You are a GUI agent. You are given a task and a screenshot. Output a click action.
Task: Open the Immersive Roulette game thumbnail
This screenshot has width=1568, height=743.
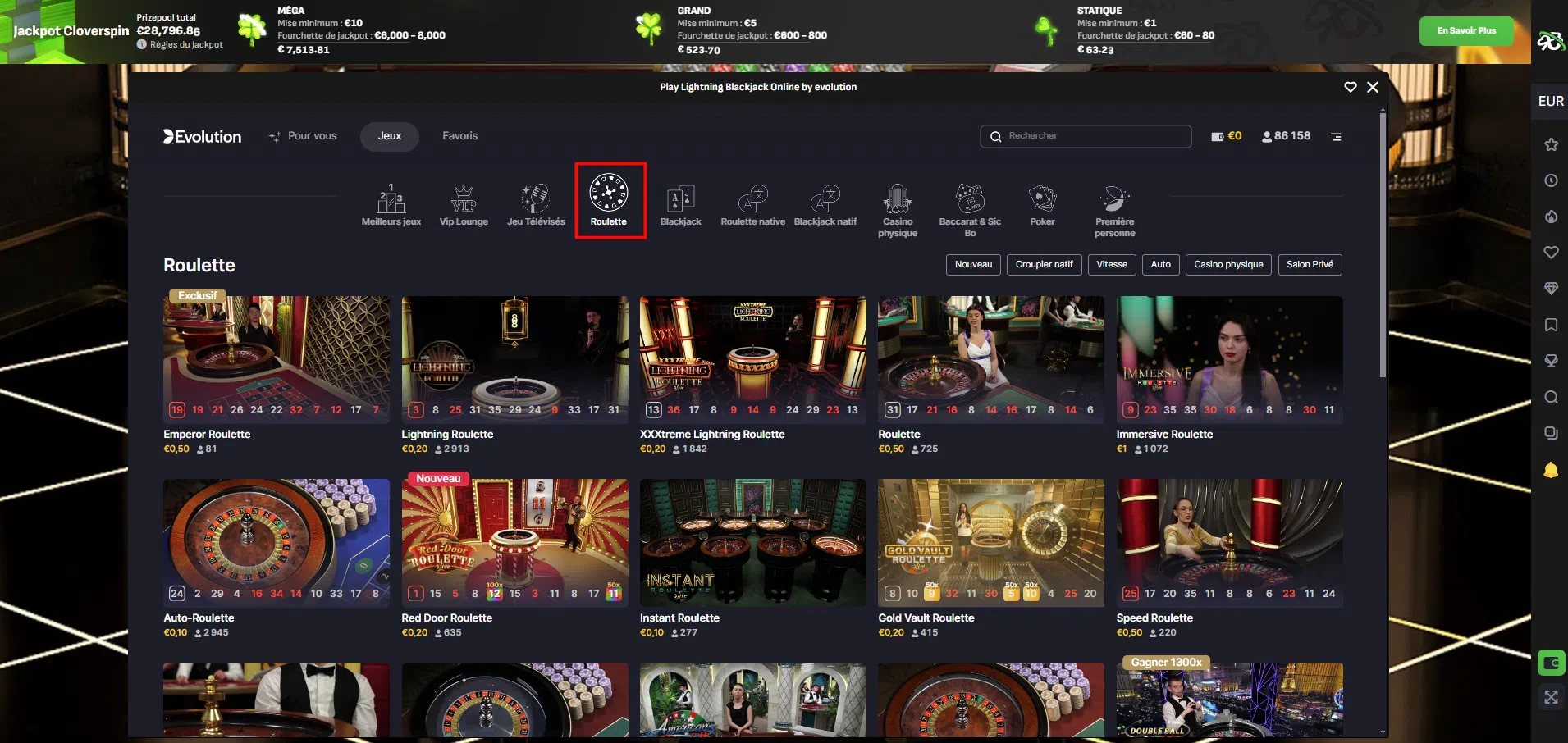(1229, 359)
